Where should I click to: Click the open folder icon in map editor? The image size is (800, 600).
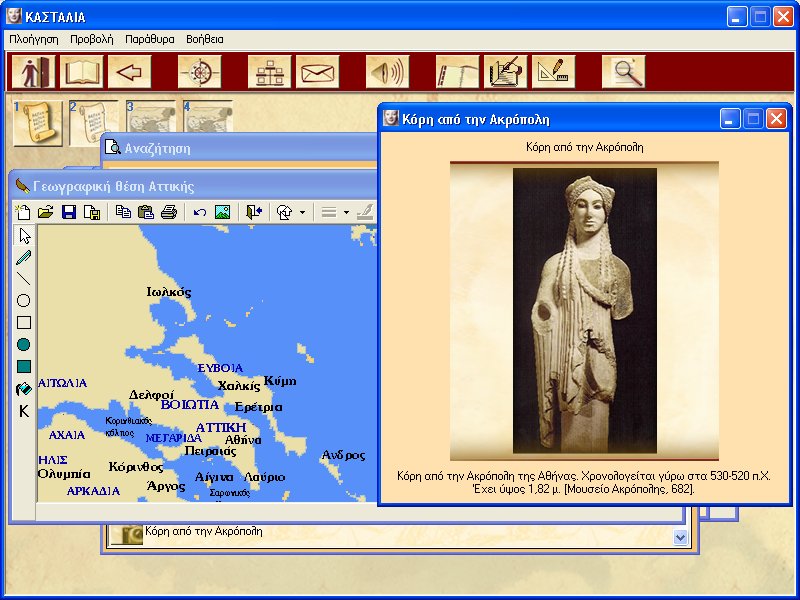point(45,212)
